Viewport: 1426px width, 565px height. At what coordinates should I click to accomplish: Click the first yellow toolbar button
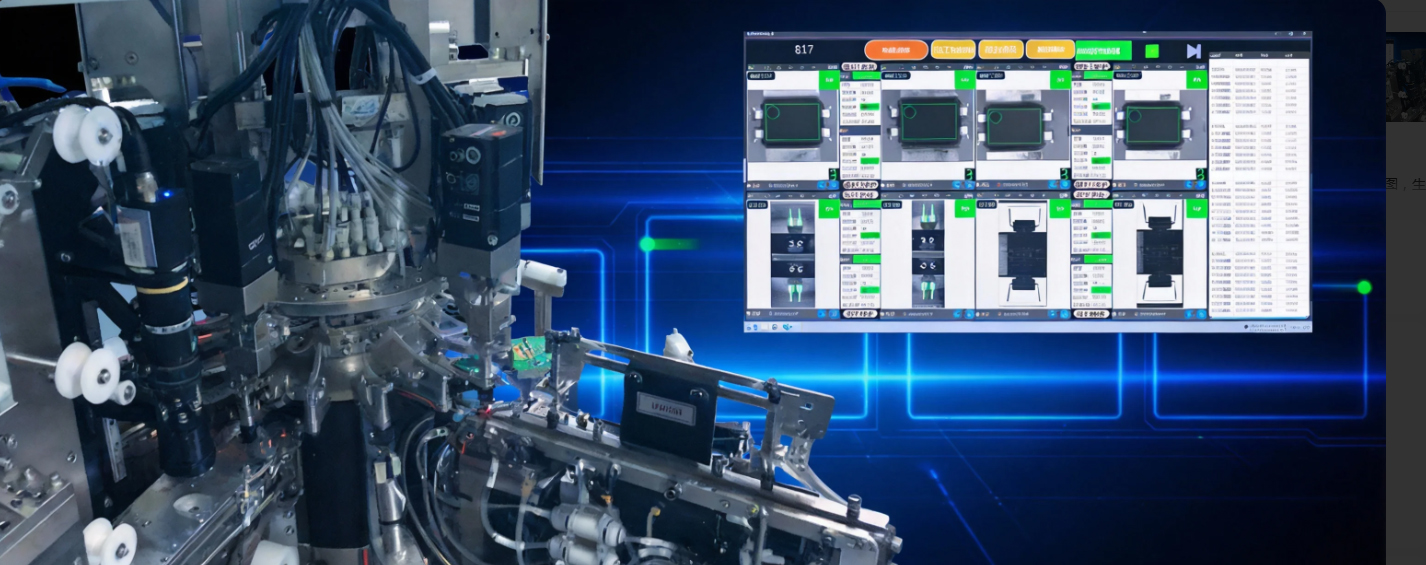[x=953, y=50]
